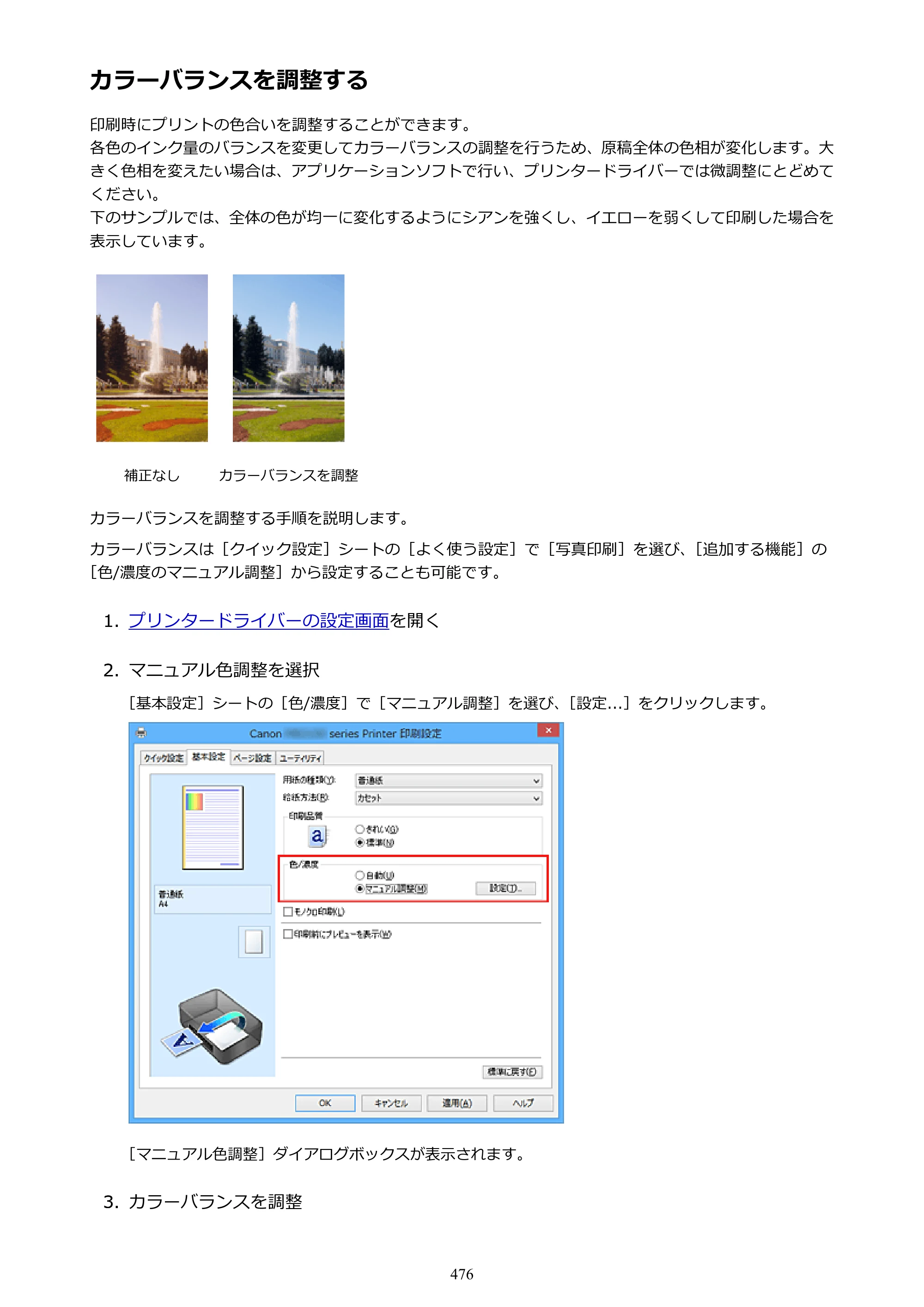Screen dimensions: 924x1307
Task: Click the document page preview thumbnail
Action: click(x=213, y=828)
